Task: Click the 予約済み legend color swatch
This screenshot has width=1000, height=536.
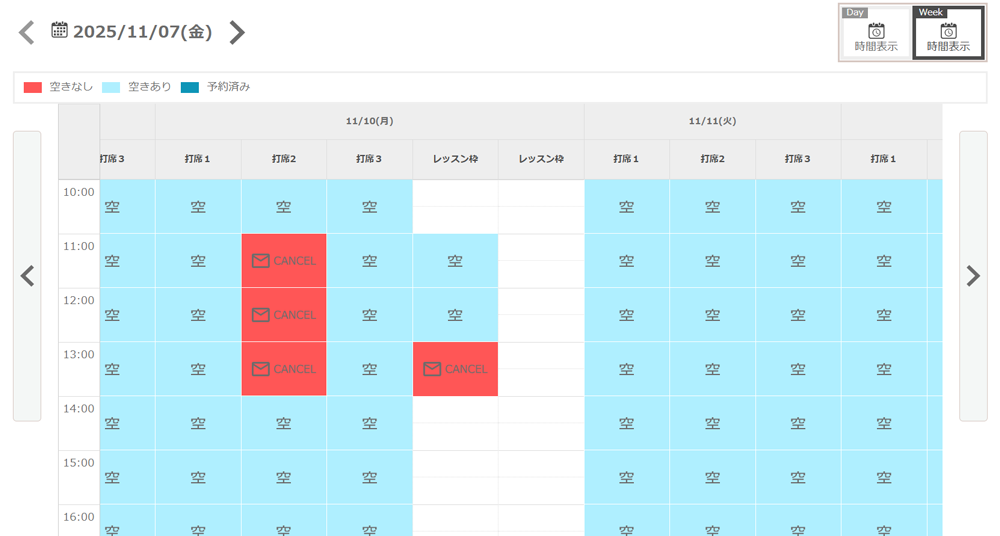Action: (190, 88)
